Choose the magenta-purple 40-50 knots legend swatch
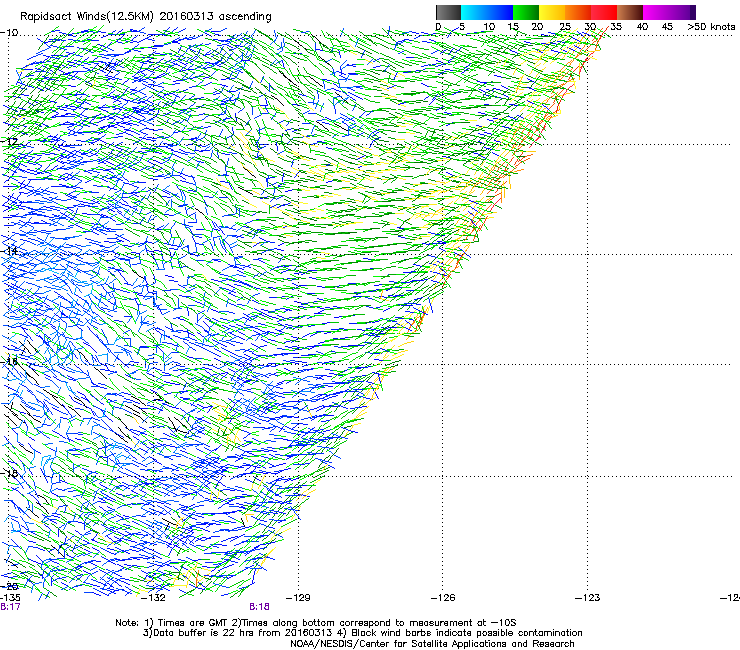Screen dimensions: 740x650 click(669, 12)
